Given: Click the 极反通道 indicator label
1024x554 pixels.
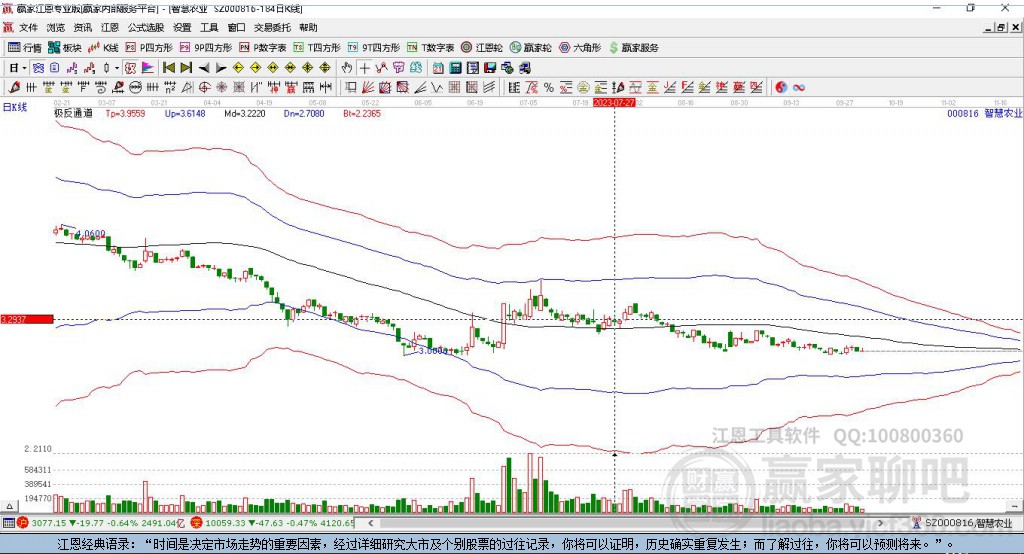Looking at the screenshot, I should (x=73, y=113).
